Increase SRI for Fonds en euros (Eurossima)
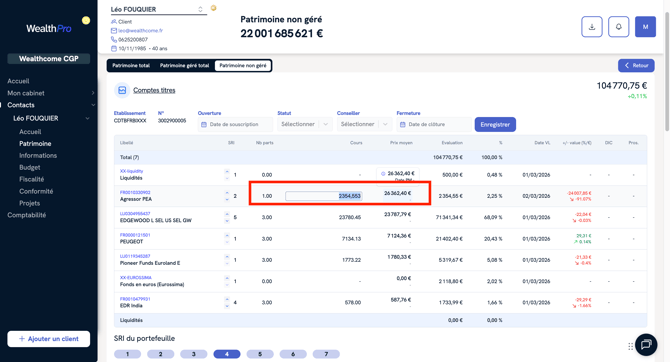 pyautogui.click(x=227, y=279)
